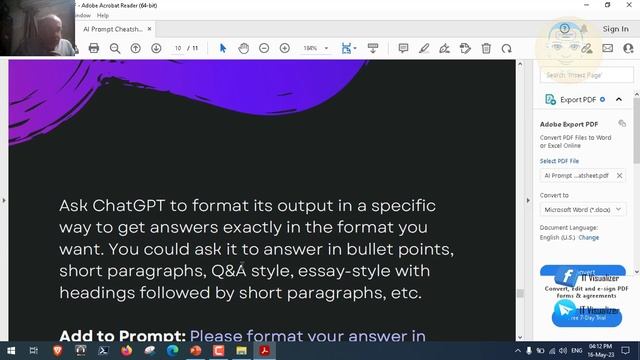Add a comment sticky note

(x=403, y=48)
